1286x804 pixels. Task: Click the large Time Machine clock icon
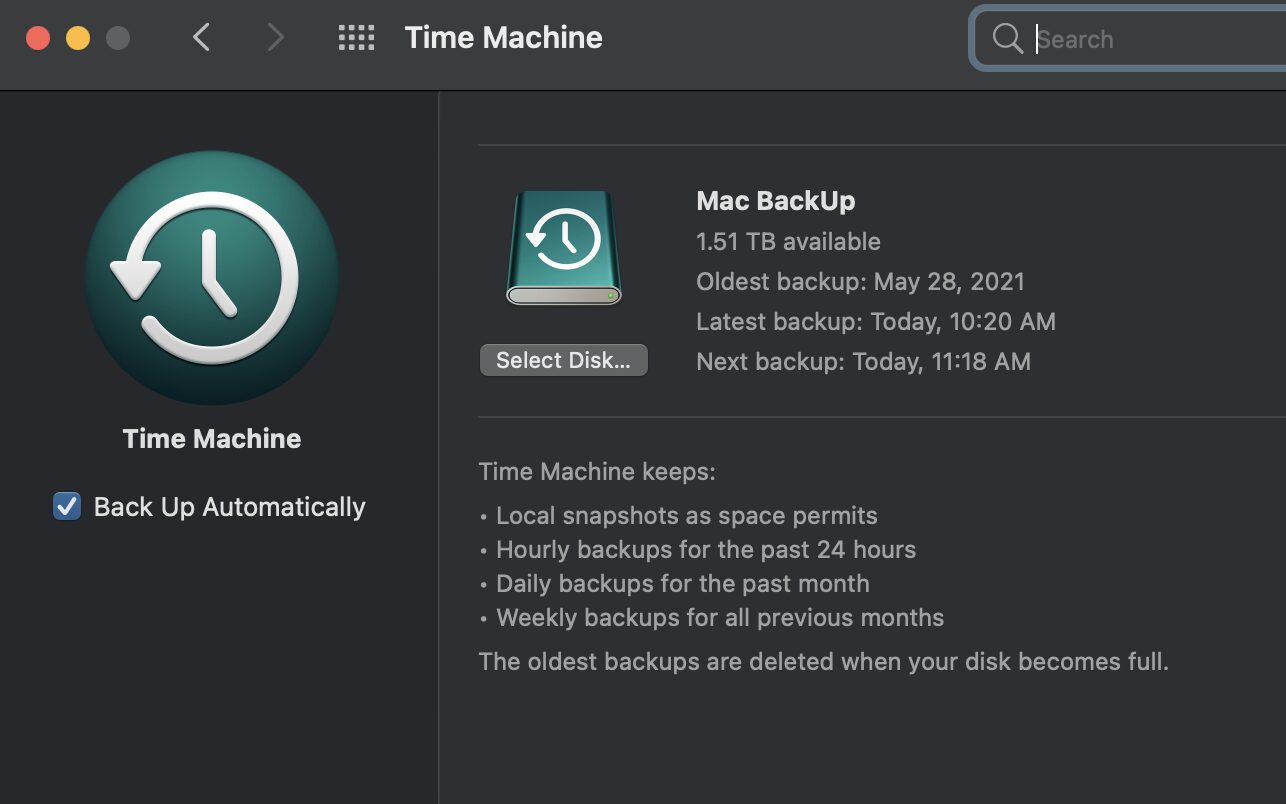[211, 277]
